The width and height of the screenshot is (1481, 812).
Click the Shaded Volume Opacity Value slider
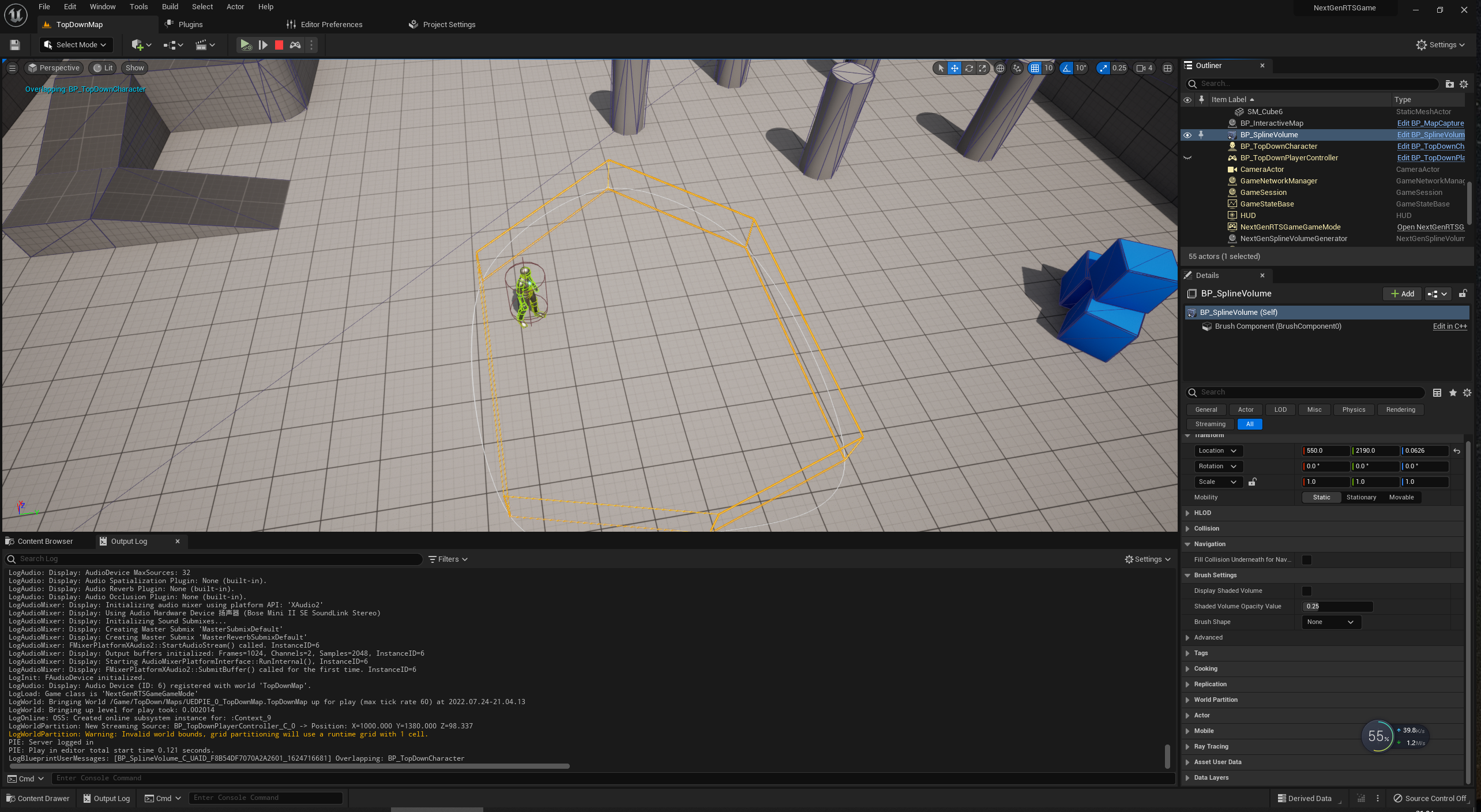pos(1337,607)
